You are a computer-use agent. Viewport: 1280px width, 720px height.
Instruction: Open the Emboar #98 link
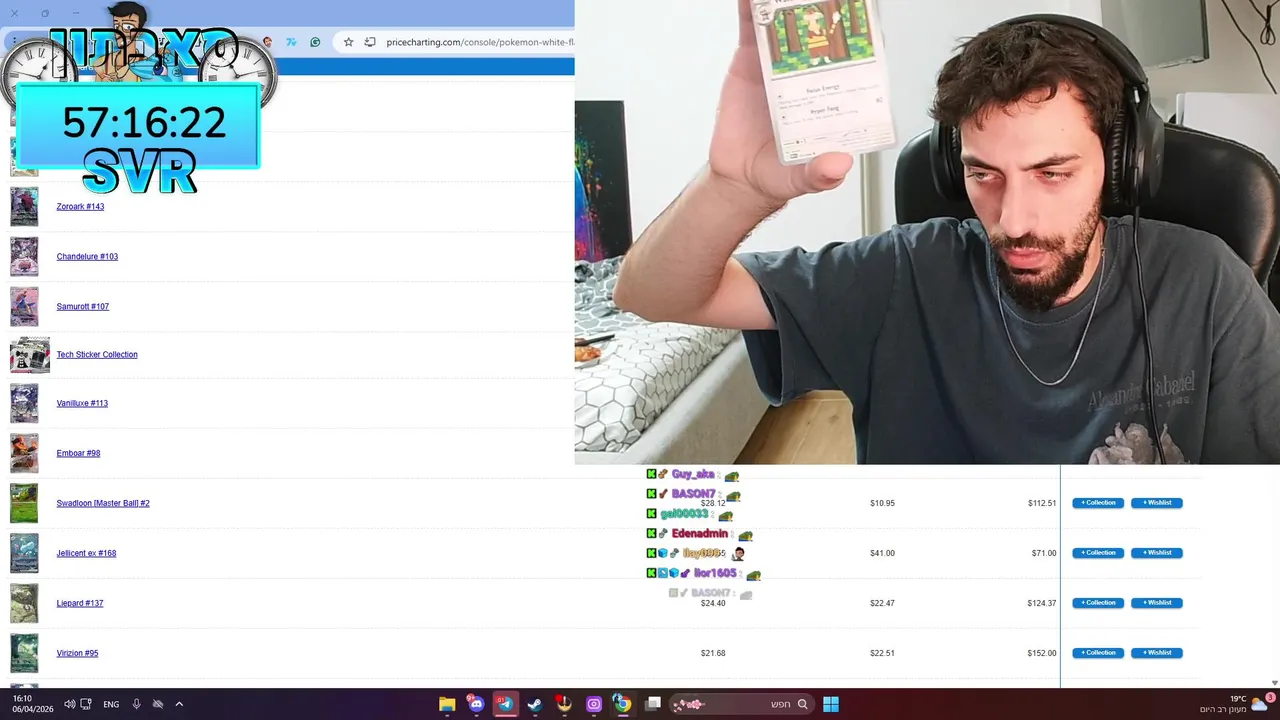pyautogui.click(x=78, y=454)
